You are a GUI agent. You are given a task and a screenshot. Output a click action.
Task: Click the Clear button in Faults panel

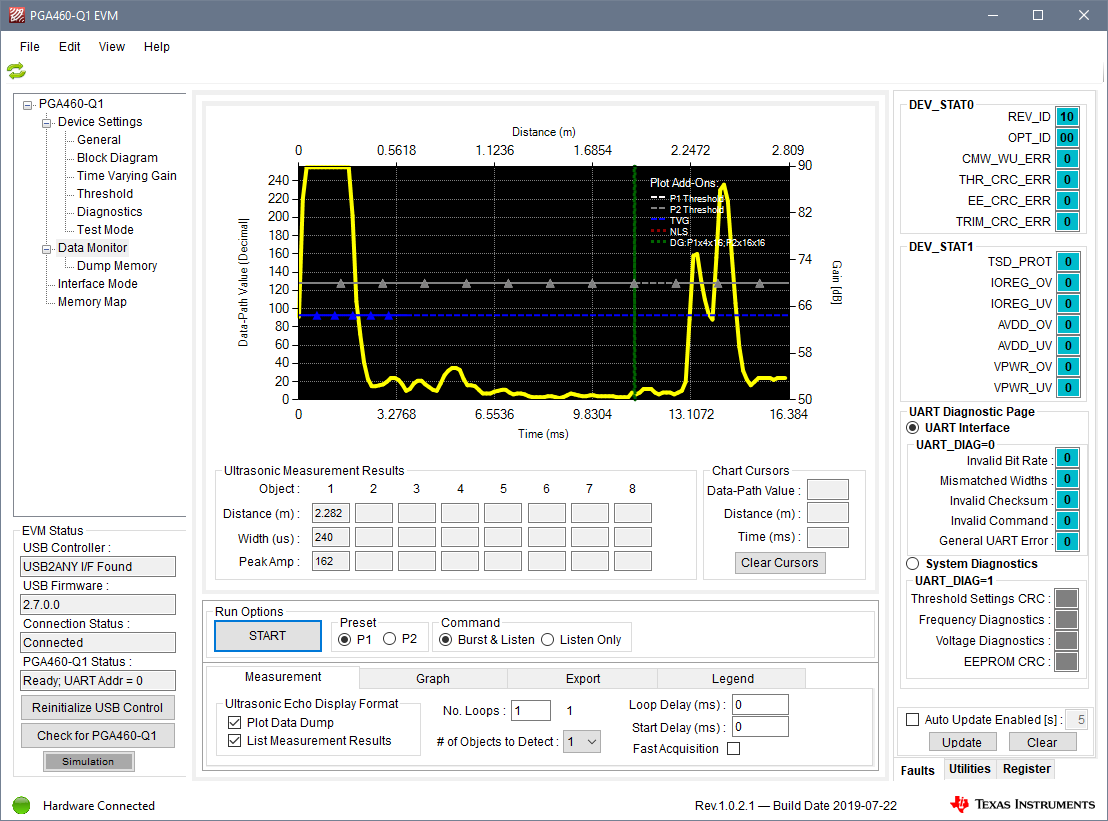tap(1042, 742)
